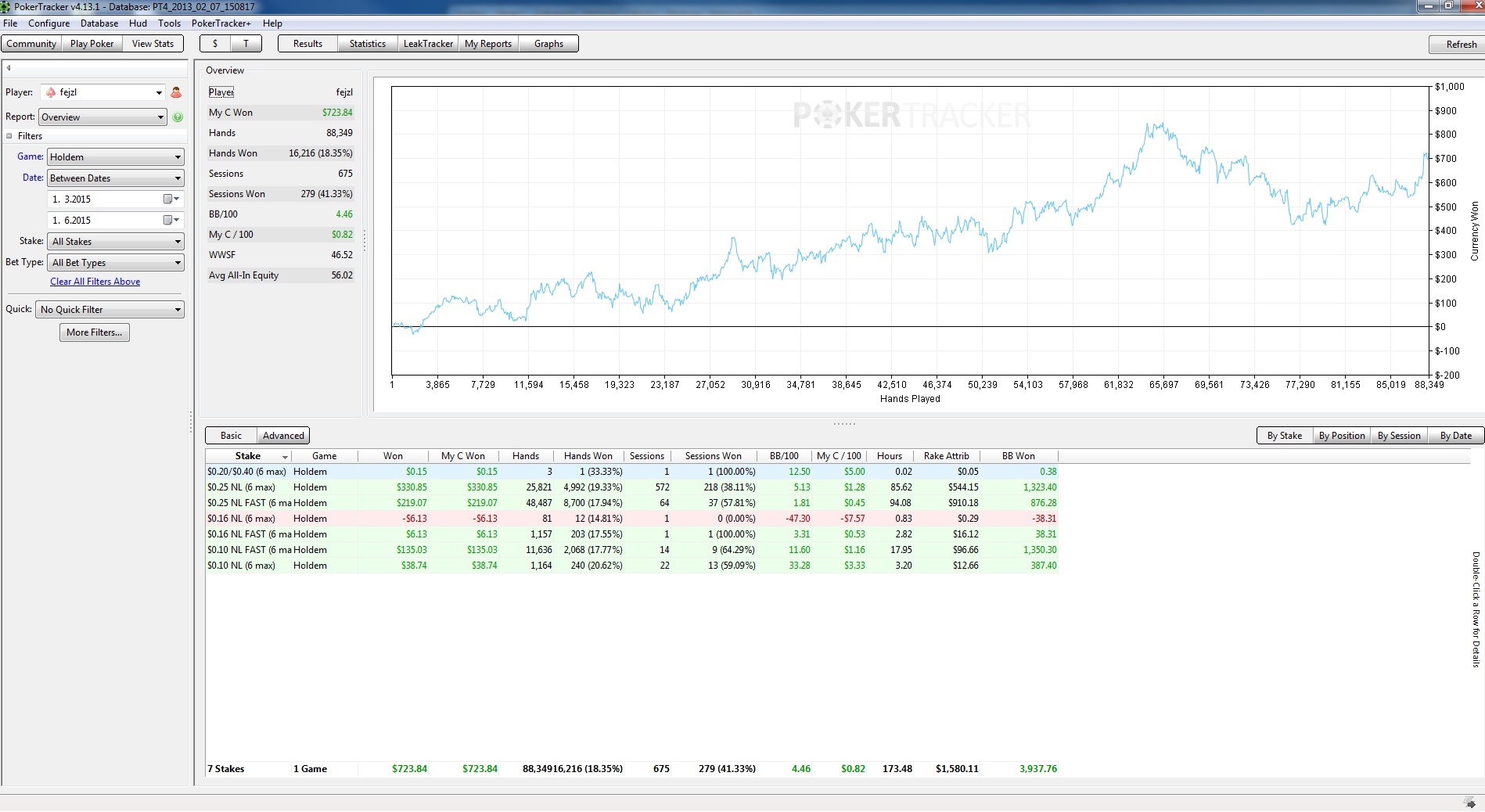The image size is (1485, 812).
Task: Select the $0.10 NL FAST row
Action: [x=632, y=550]
